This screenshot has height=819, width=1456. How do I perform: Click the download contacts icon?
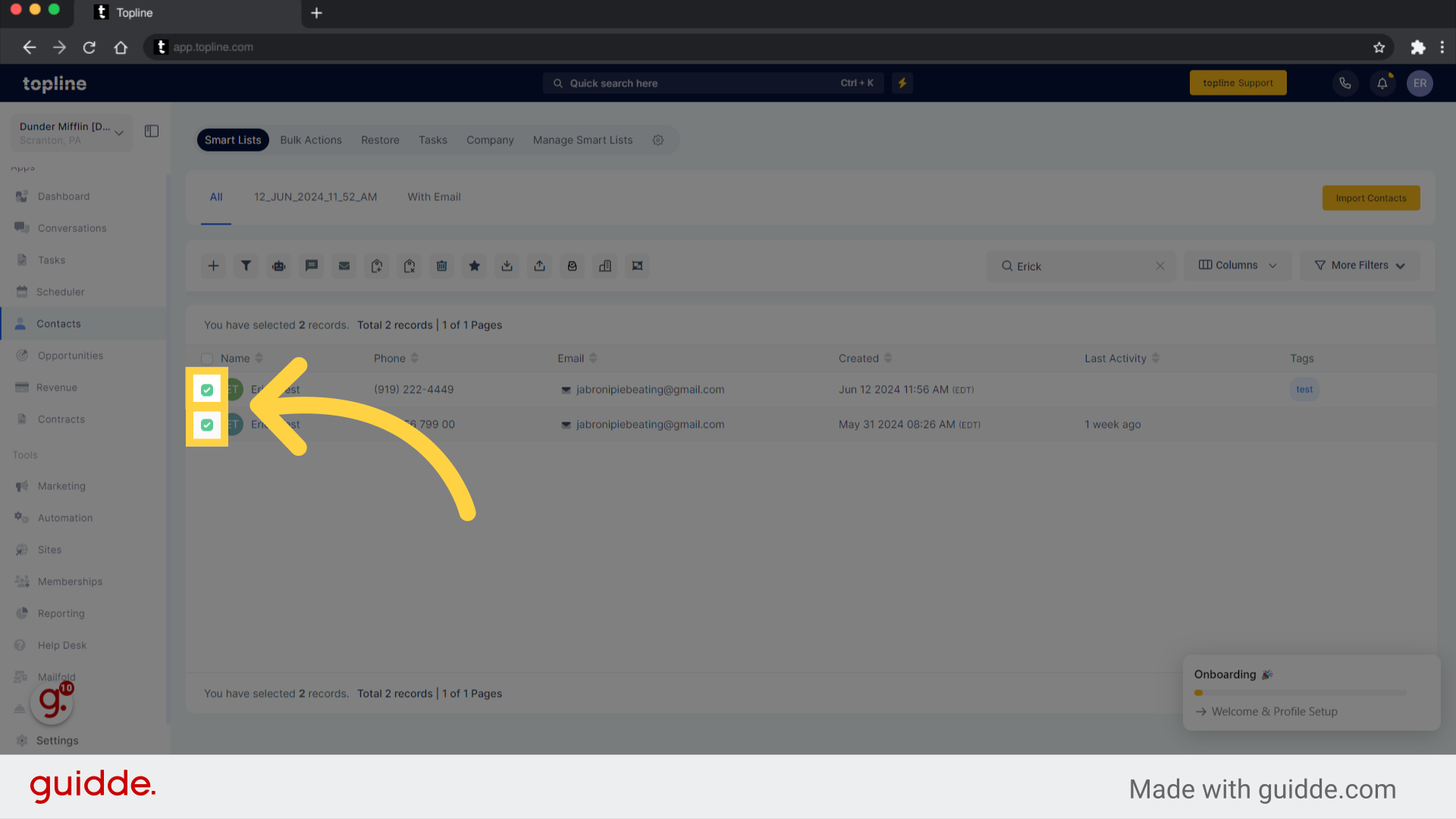click(x=506, y=265)
